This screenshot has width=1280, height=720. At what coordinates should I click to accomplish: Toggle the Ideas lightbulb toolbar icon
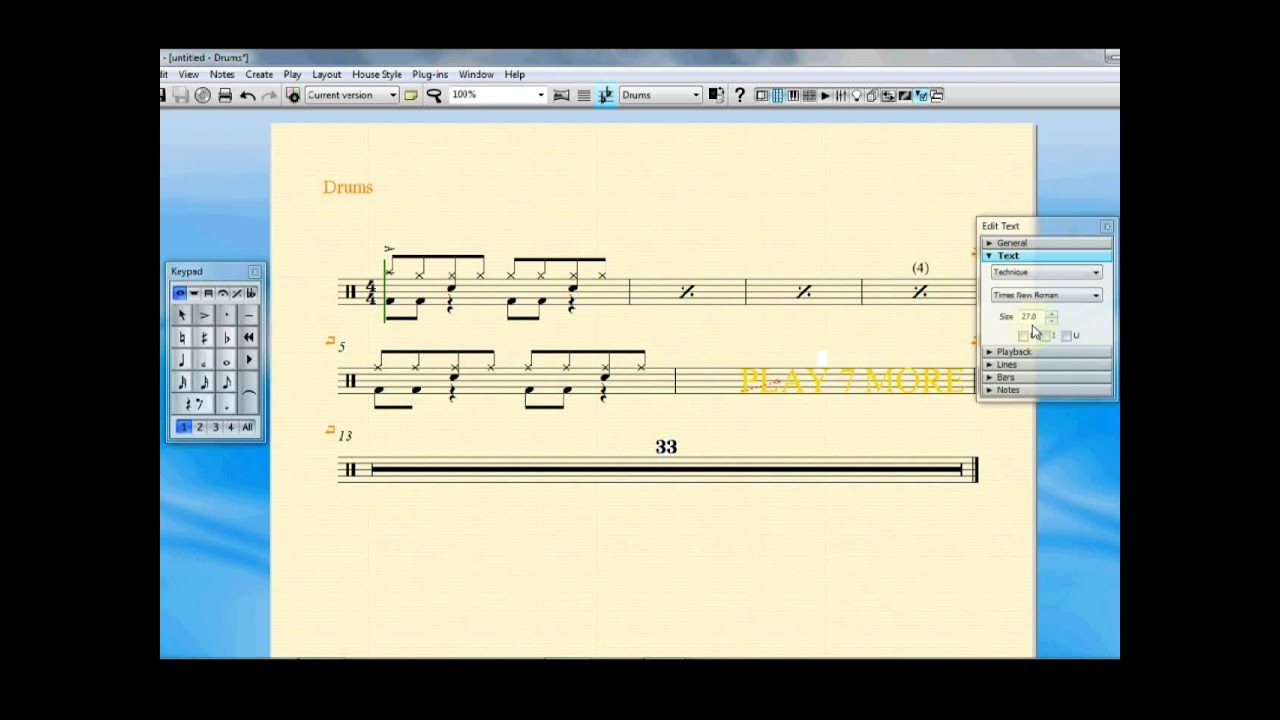(856, 95)
